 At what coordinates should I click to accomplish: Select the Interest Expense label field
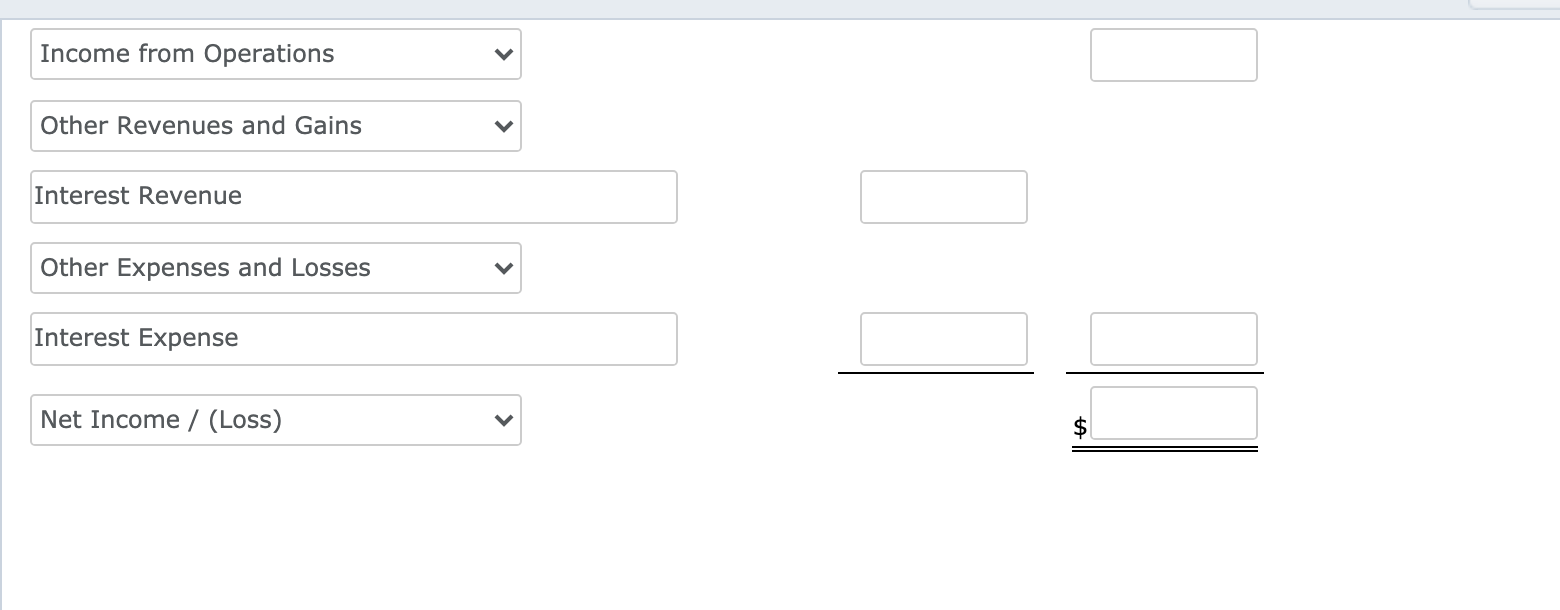pyautogui.click(x=354, y=339)
